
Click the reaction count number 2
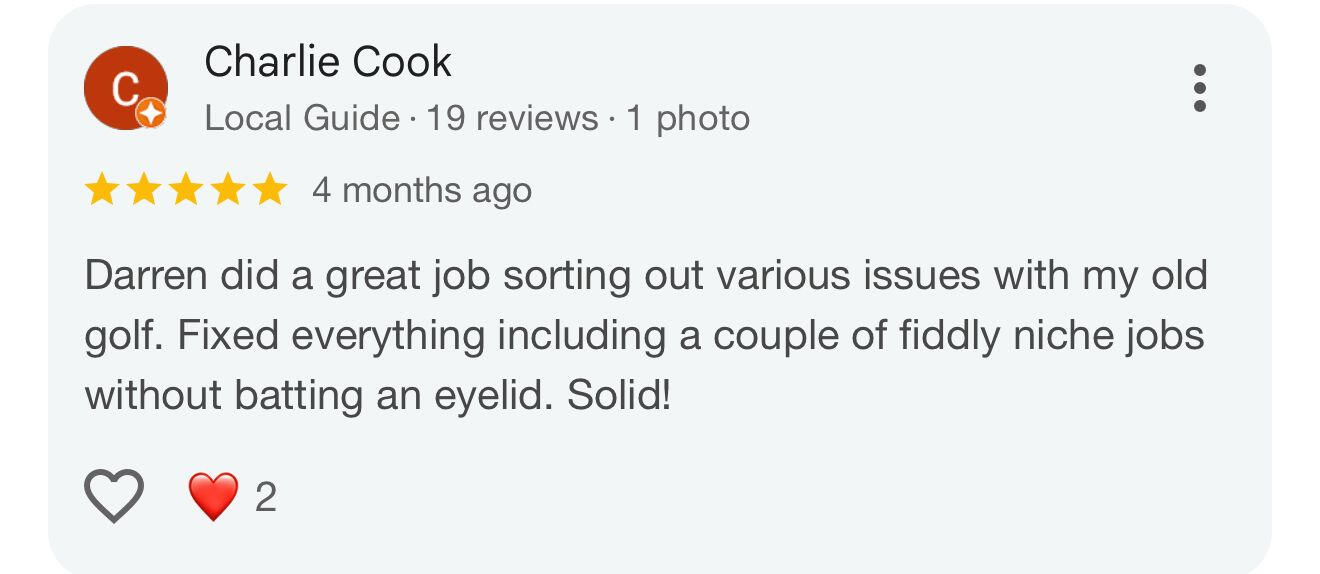pyautogui.click(x=265, y=497)
